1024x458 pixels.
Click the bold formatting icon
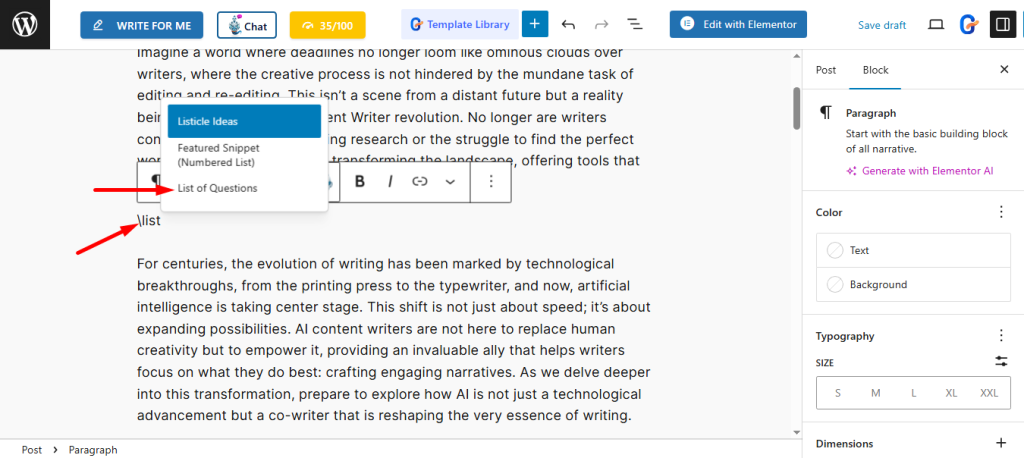click(x=359, y=181)
